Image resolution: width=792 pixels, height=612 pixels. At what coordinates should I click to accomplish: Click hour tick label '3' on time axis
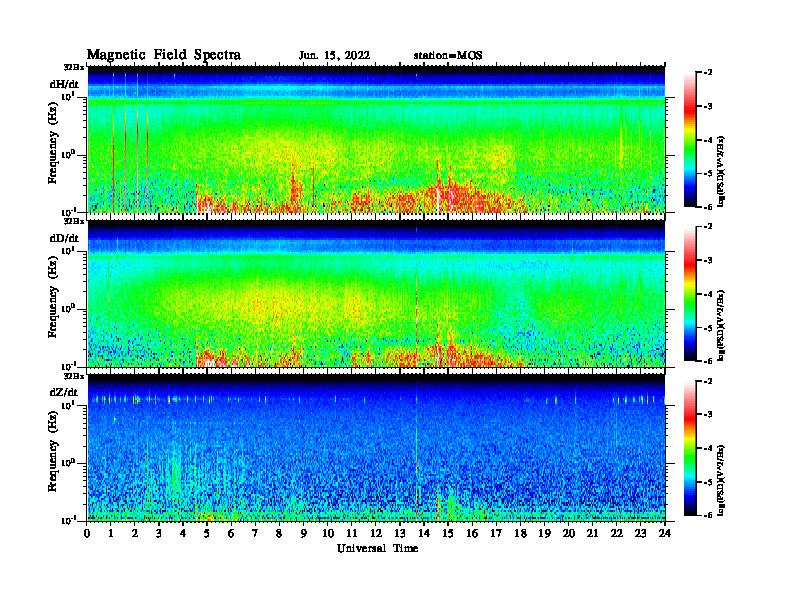pyautogui.click(x=159, y=533)
